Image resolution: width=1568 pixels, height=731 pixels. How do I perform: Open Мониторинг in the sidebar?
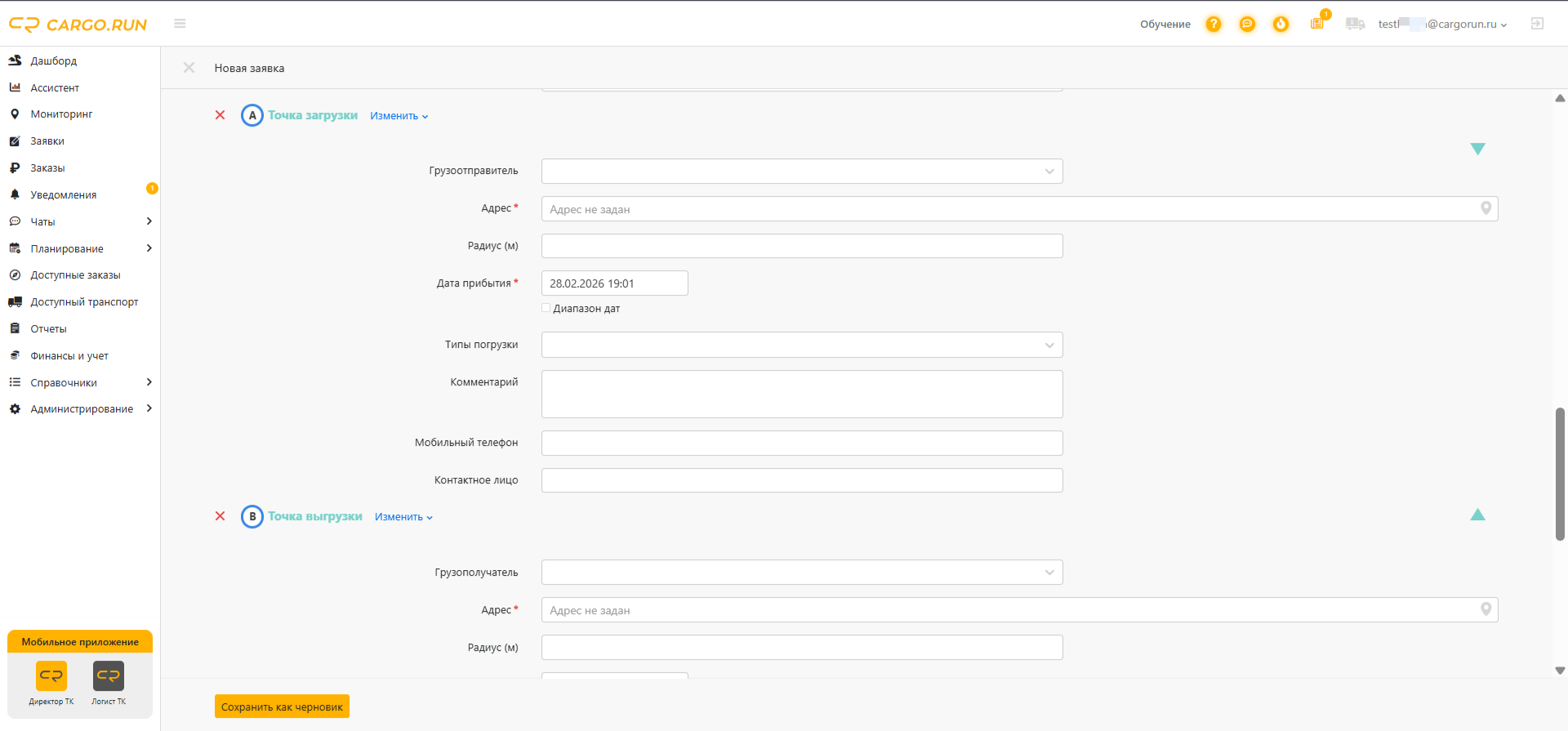click(x=61, y=114)
